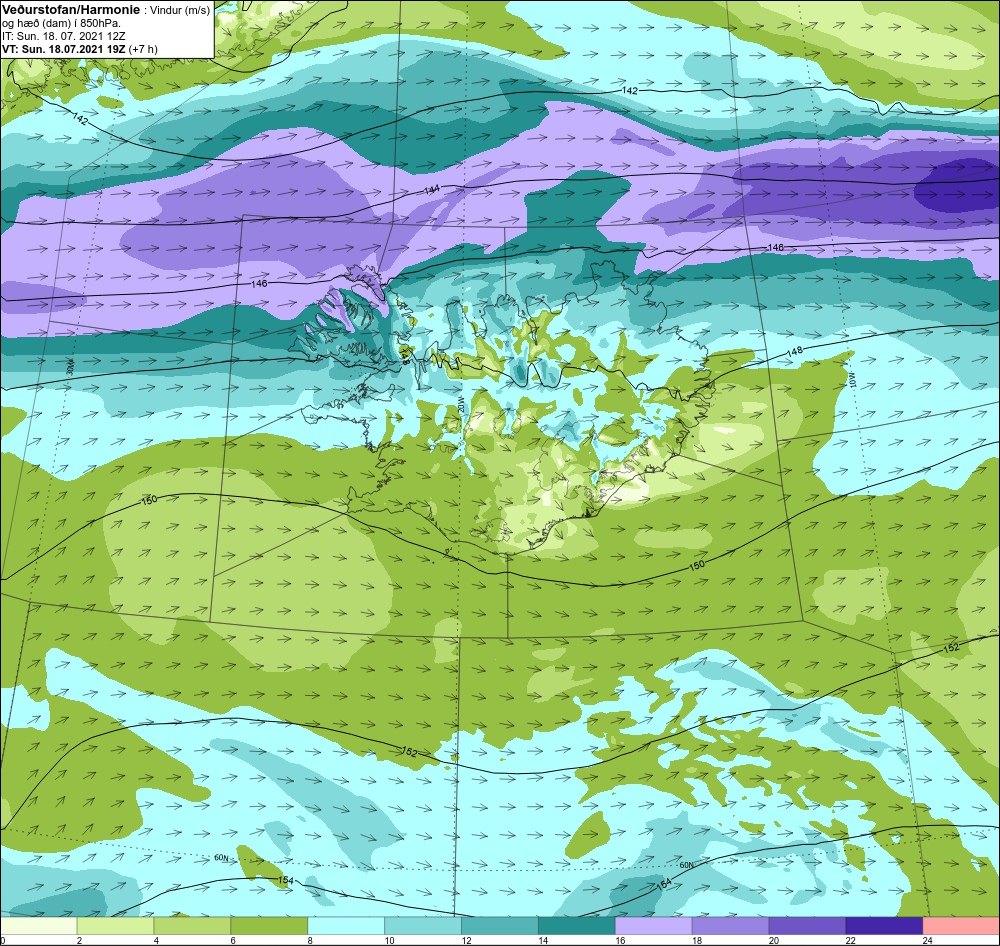This screenshot has height=946, width=1000.
Task: Select the 8–10 m/s light cyan legend swatch
Action: click(346, 925)
